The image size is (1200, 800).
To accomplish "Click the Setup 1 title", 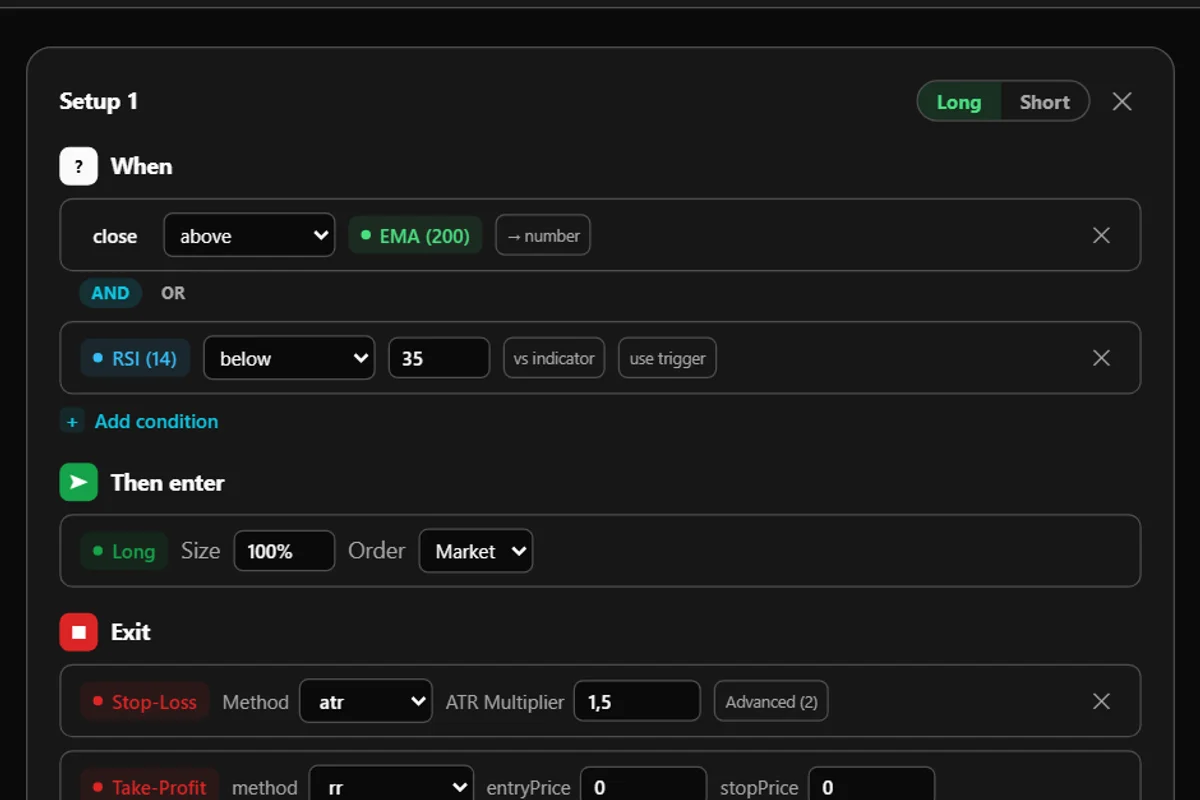I will point(98,101).
